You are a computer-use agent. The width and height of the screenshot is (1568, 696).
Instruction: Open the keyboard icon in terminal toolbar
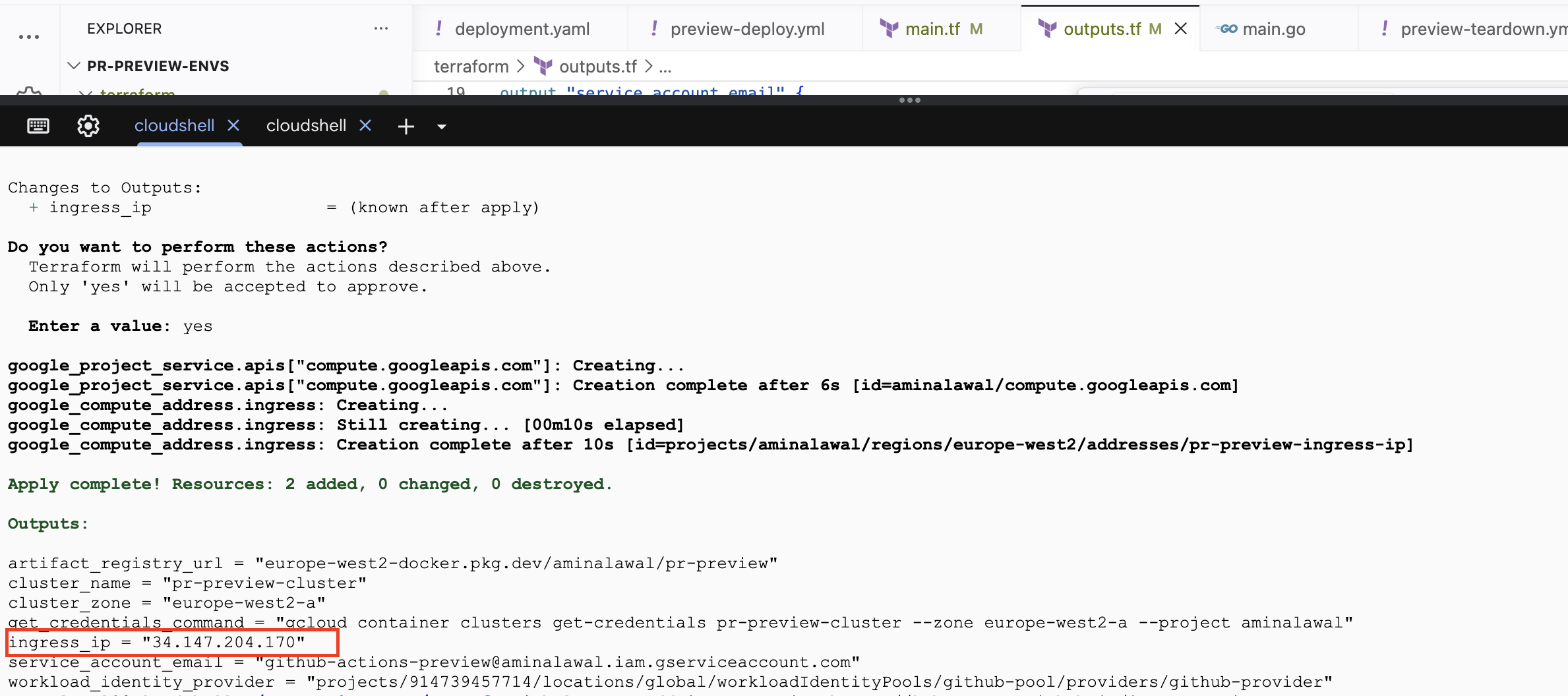coord(38,126)
